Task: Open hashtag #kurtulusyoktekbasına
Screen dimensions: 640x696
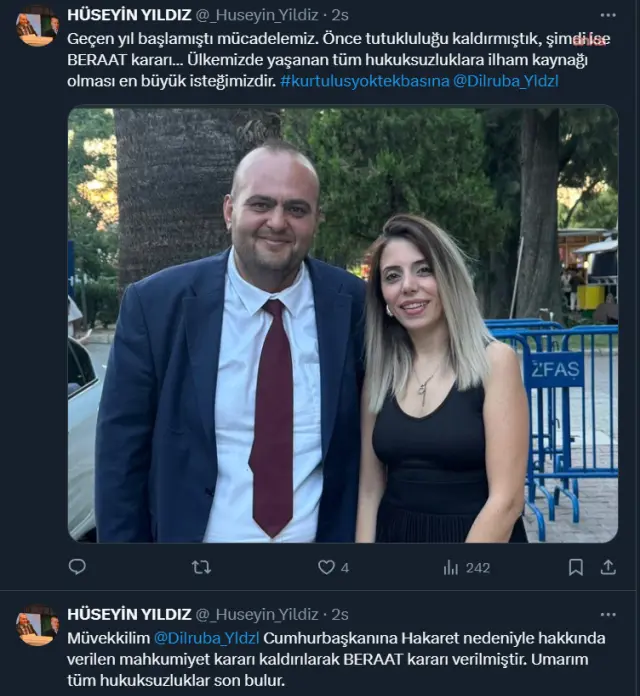Action: 364,81
